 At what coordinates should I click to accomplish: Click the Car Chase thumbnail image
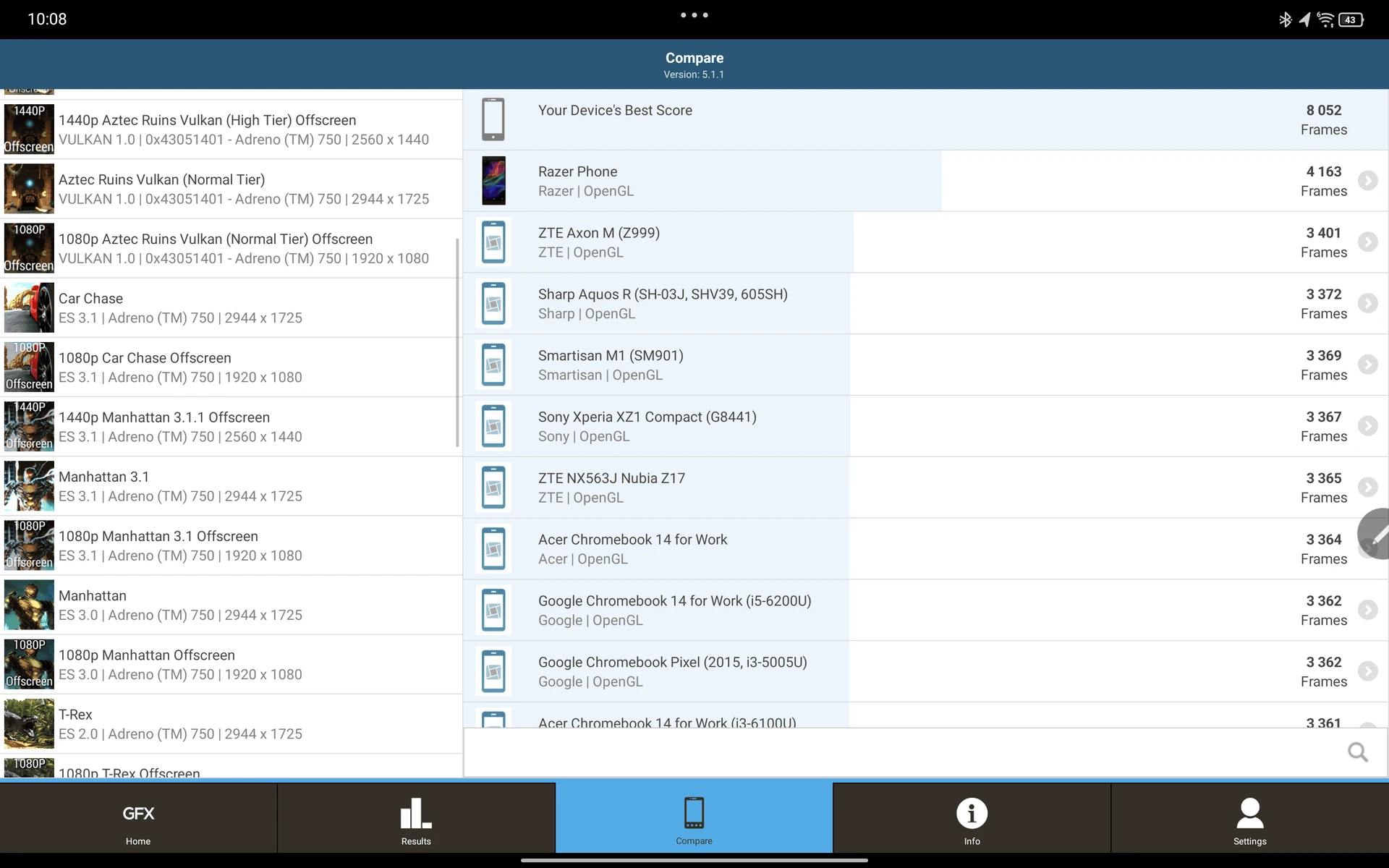(x=29, y=308)
